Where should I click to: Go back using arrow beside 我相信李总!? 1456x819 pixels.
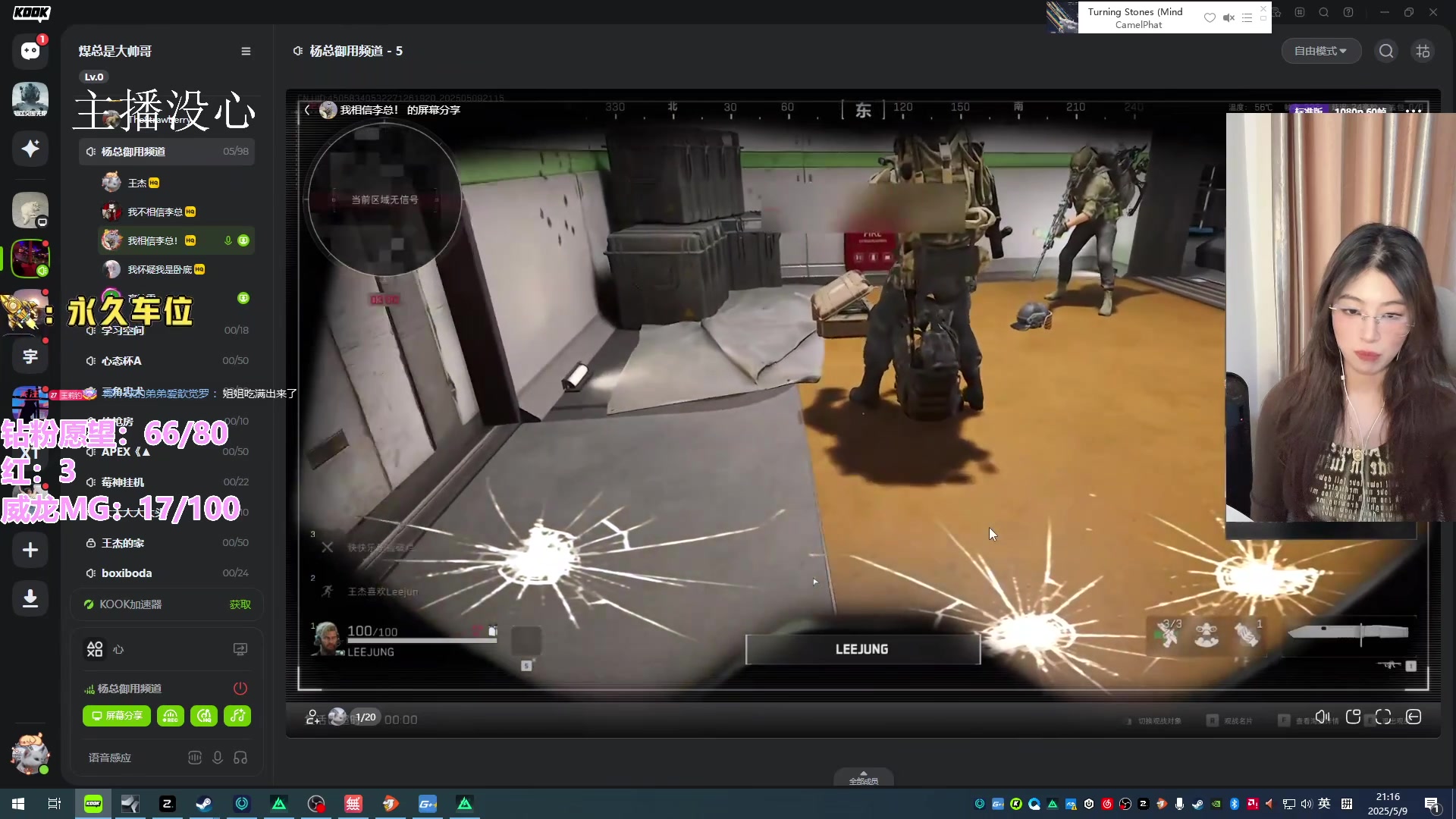click(307, 110)
